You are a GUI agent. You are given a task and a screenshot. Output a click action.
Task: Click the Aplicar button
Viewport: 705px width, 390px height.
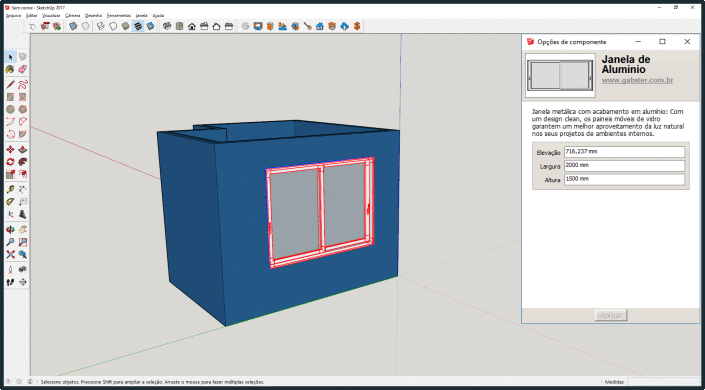611,315
